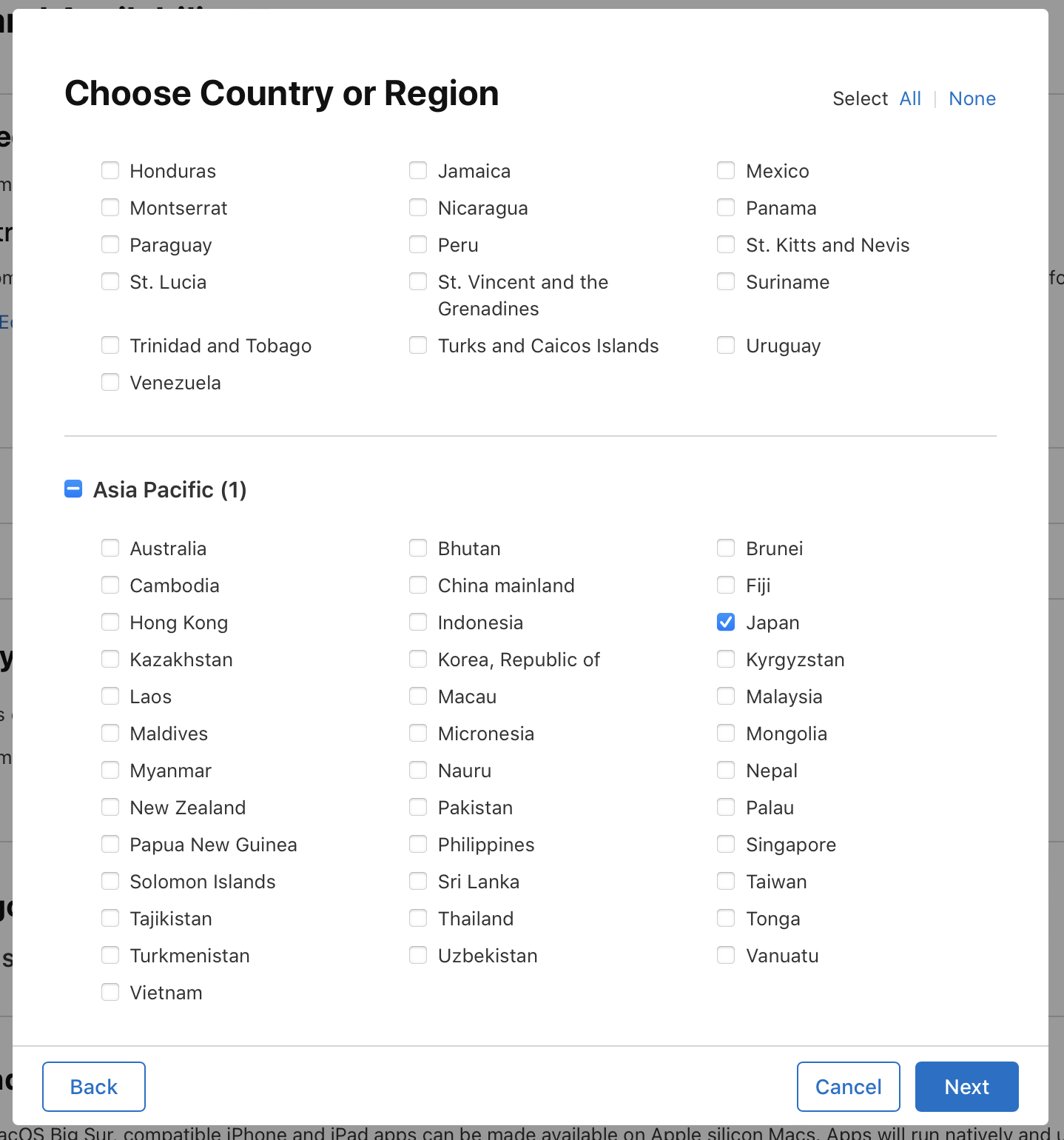Select Vietnam at the list bottom
The height and width of the screenshot is (1140, 1064).
tap(110, 992)
